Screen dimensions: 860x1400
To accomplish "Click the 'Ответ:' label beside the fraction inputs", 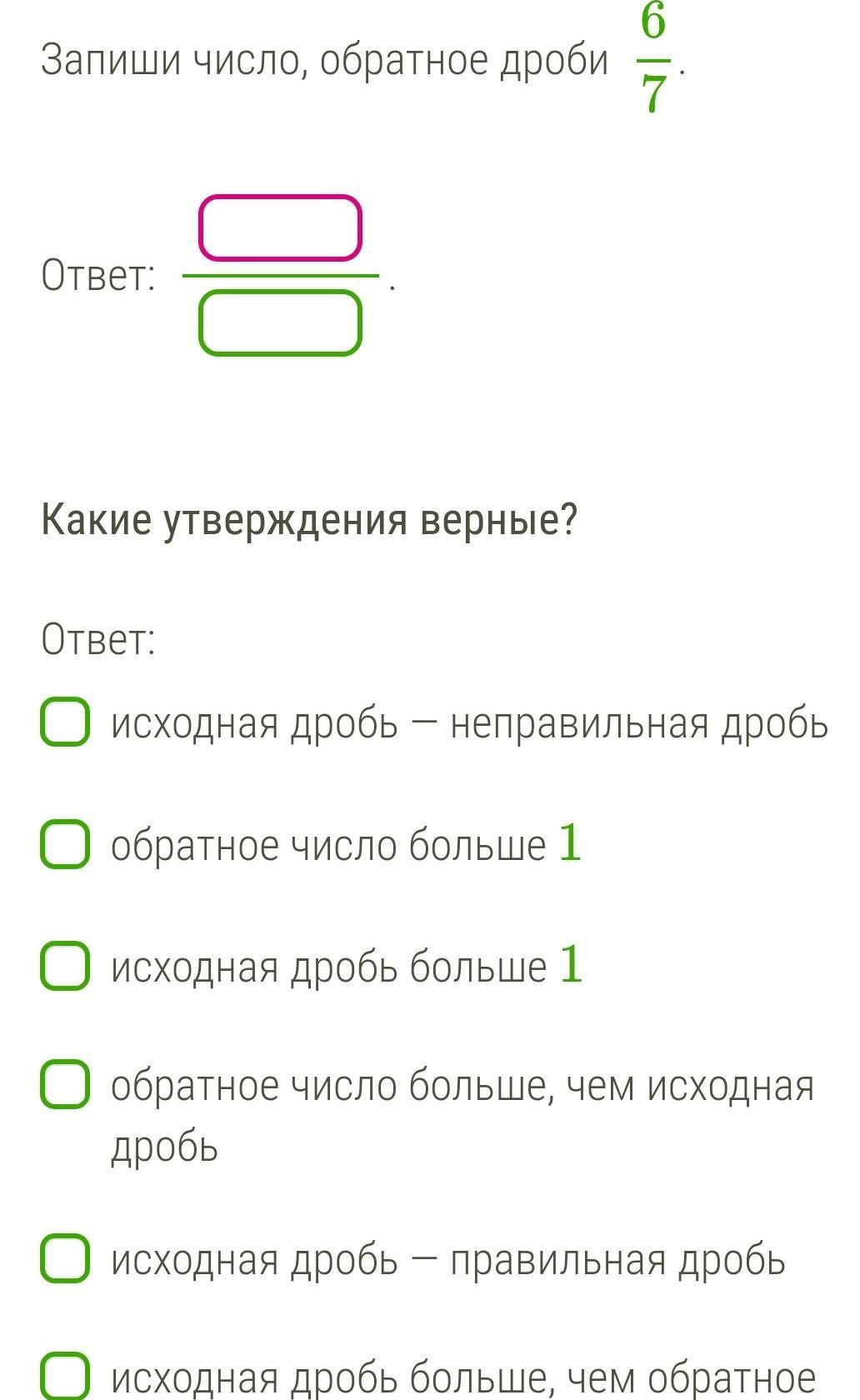I will point(98,275).
